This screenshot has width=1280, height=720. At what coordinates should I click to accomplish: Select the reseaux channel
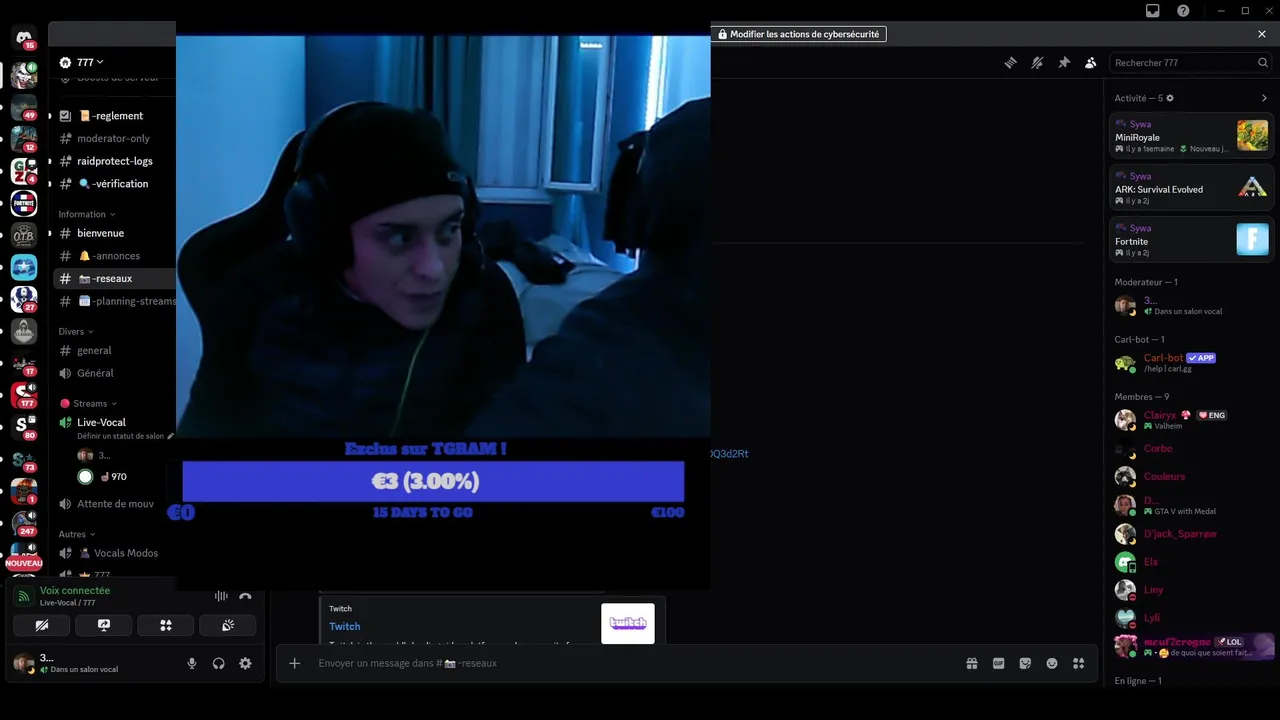point(114,279)
